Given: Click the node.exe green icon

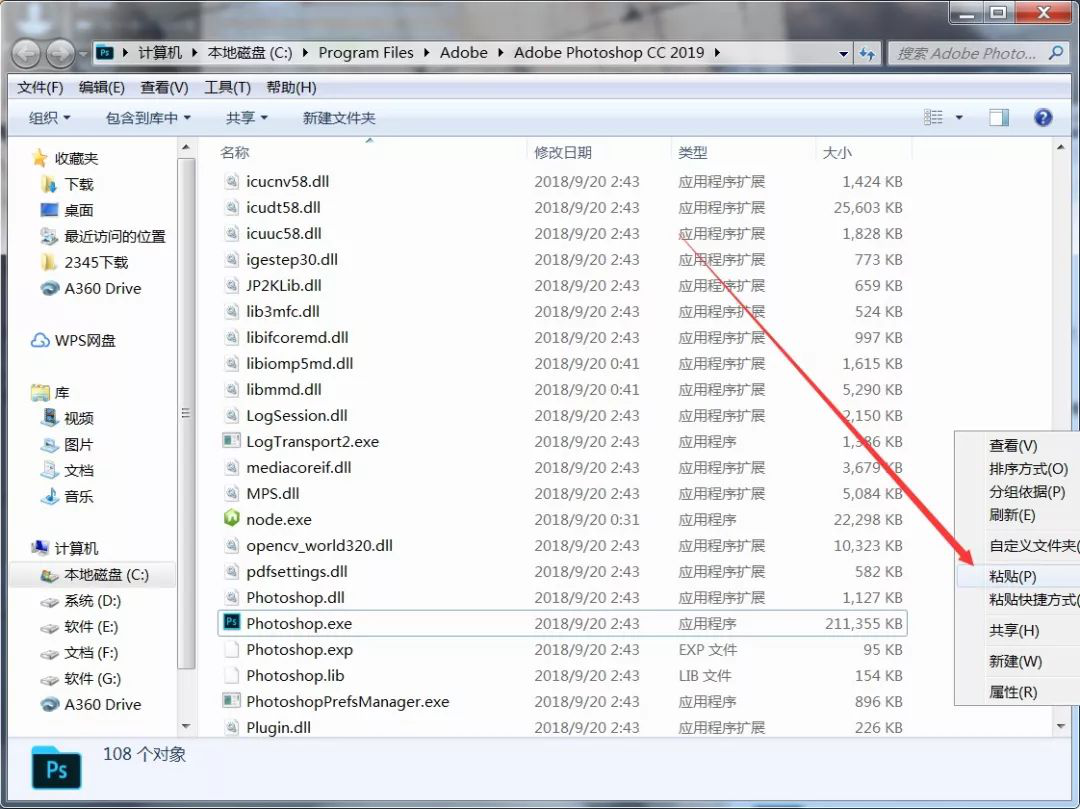Looking at the screenshot, I should point(231,518).
